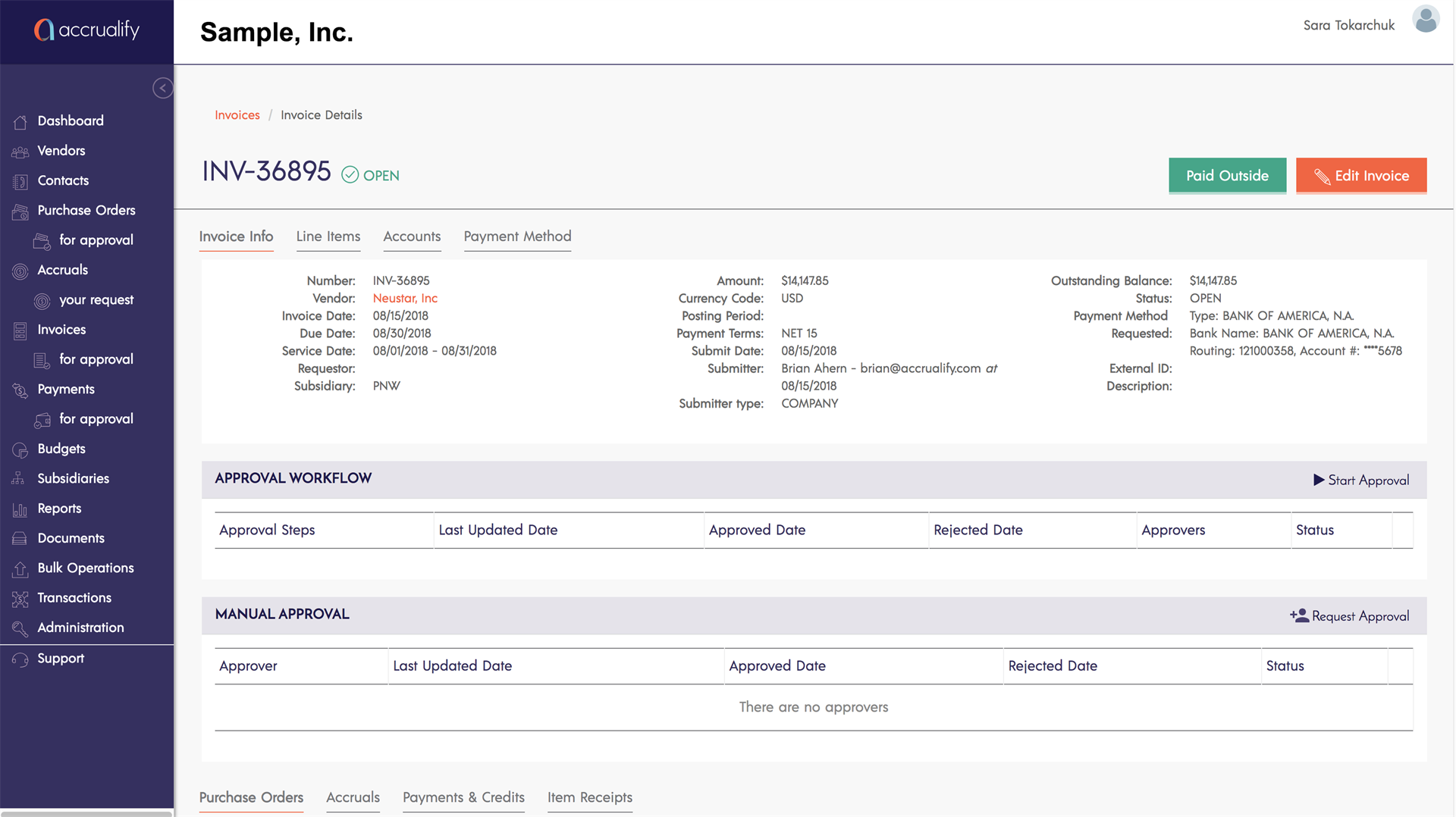
Task: Click the Vendors people icon
Action: [20, 152]
